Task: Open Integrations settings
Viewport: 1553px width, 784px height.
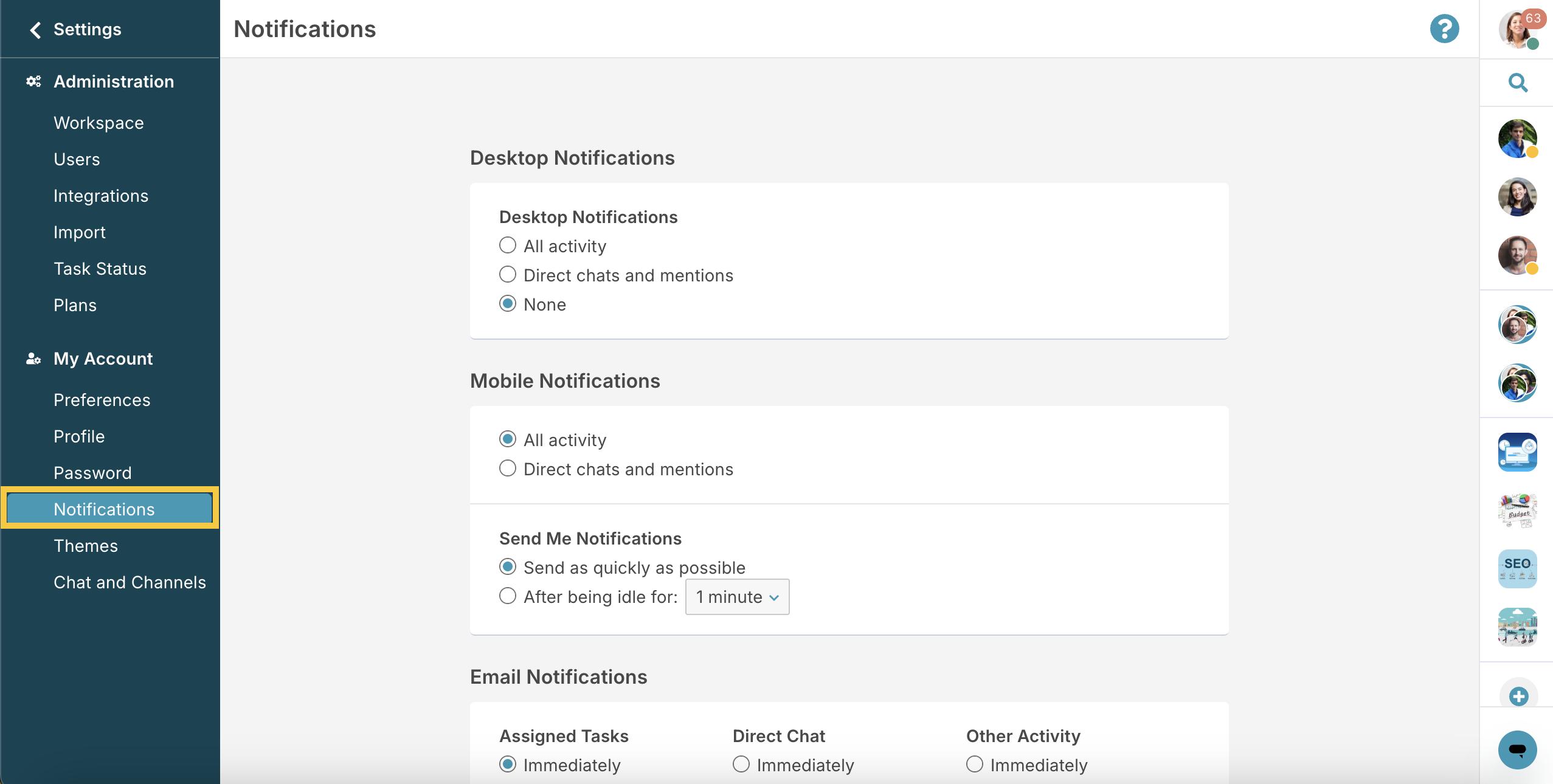Action: click(101, 196)
